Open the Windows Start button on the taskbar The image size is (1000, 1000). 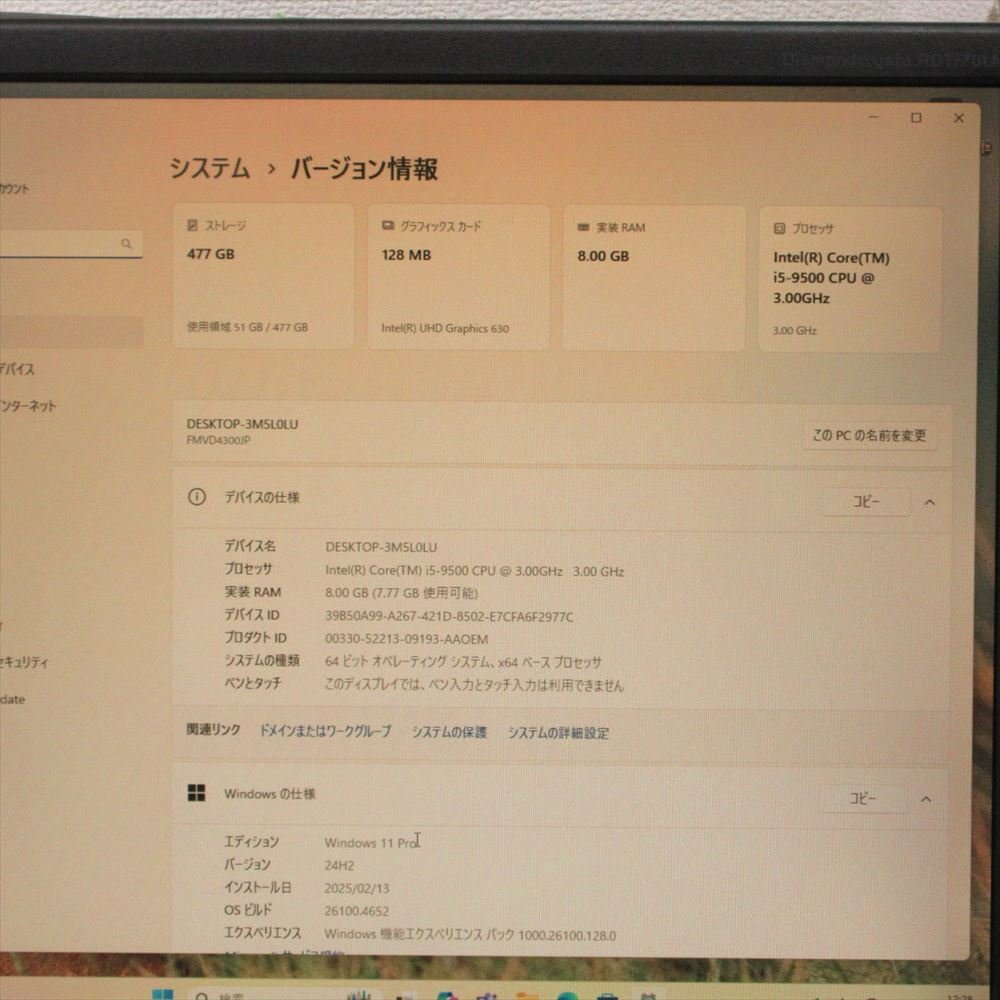click(163, 994)
